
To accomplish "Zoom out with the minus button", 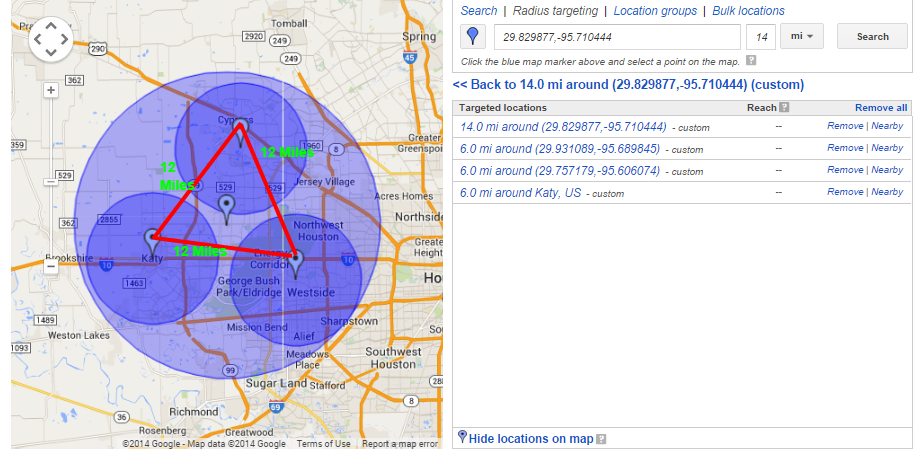I will click(x=51, y=266).
